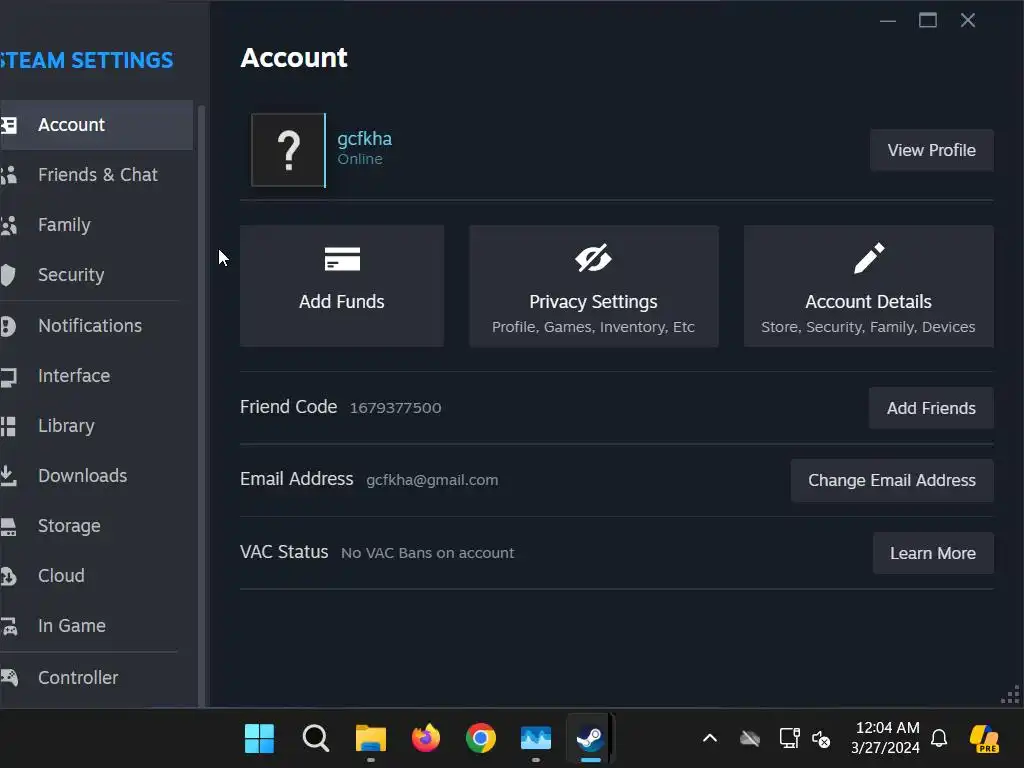
Task: Click friend code 1679377500
Action: pyautogui.click(x=396, y=408)
